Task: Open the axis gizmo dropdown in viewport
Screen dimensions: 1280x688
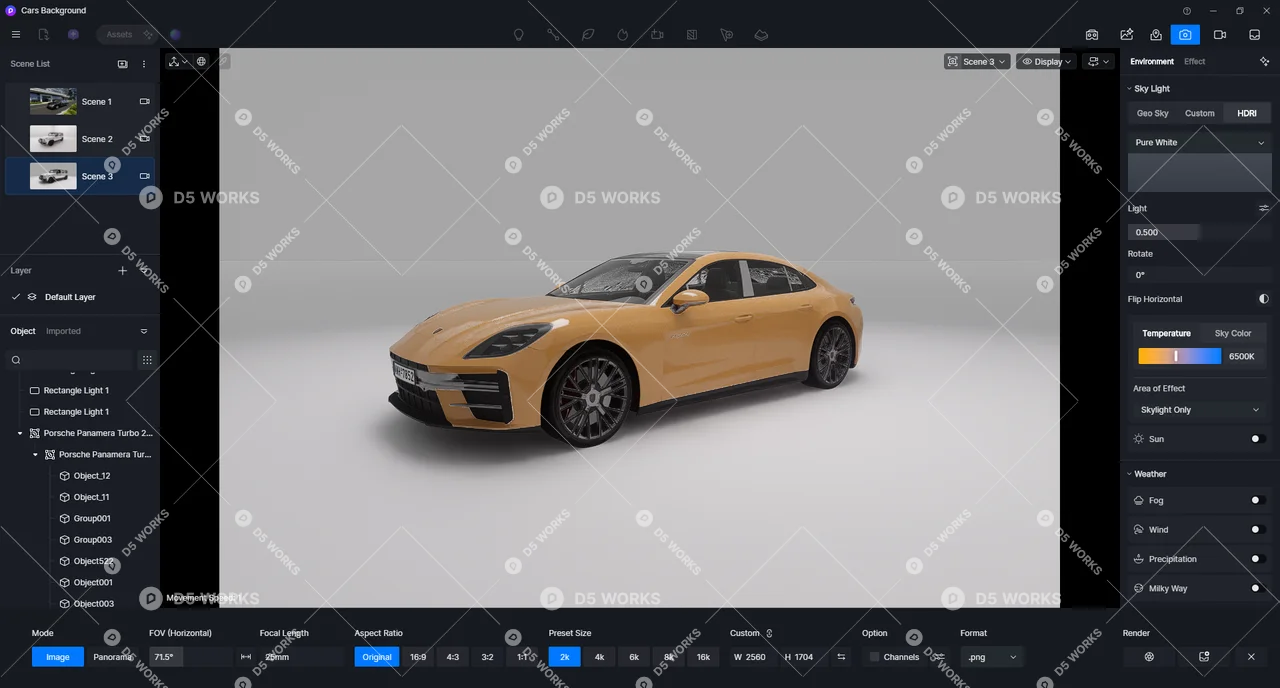Action: [178, 62]
